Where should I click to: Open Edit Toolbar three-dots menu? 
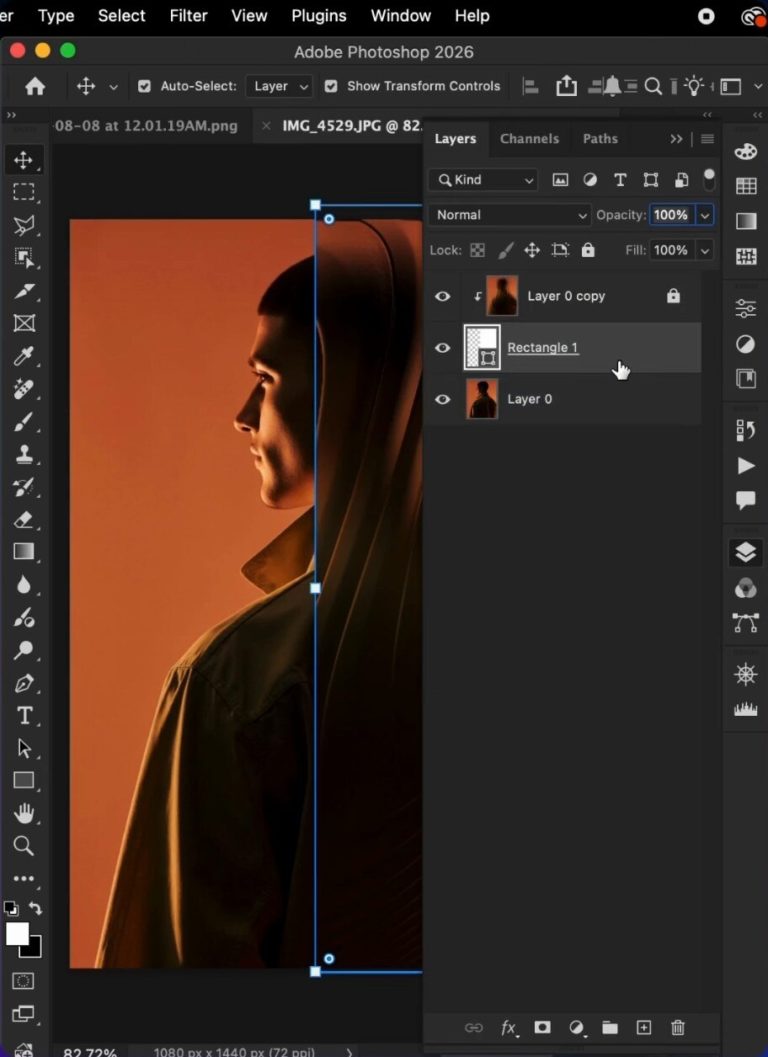24,878
